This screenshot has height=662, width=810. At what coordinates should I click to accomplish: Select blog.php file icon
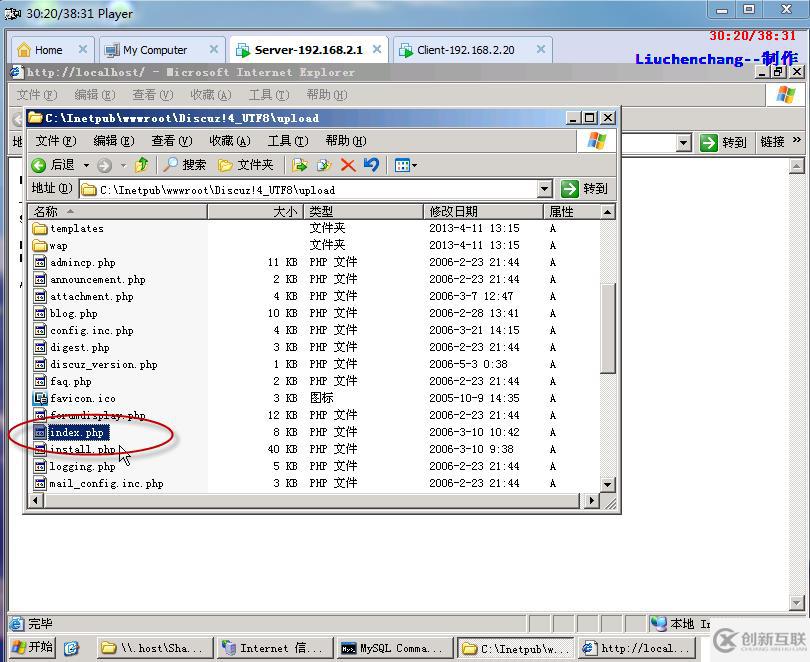(40, 313)
